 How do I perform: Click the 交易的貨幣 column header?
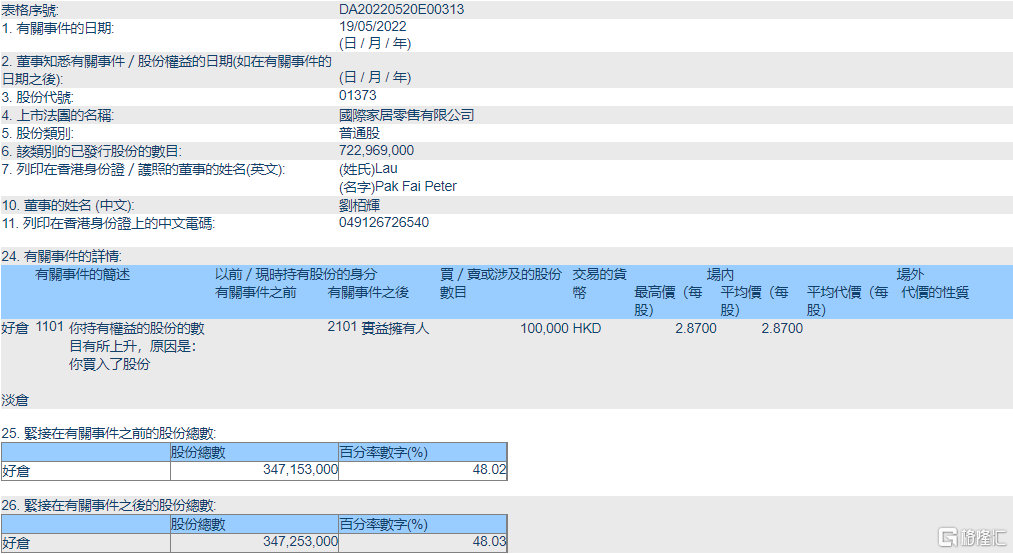pyautogui.click(x=599, y=283)
